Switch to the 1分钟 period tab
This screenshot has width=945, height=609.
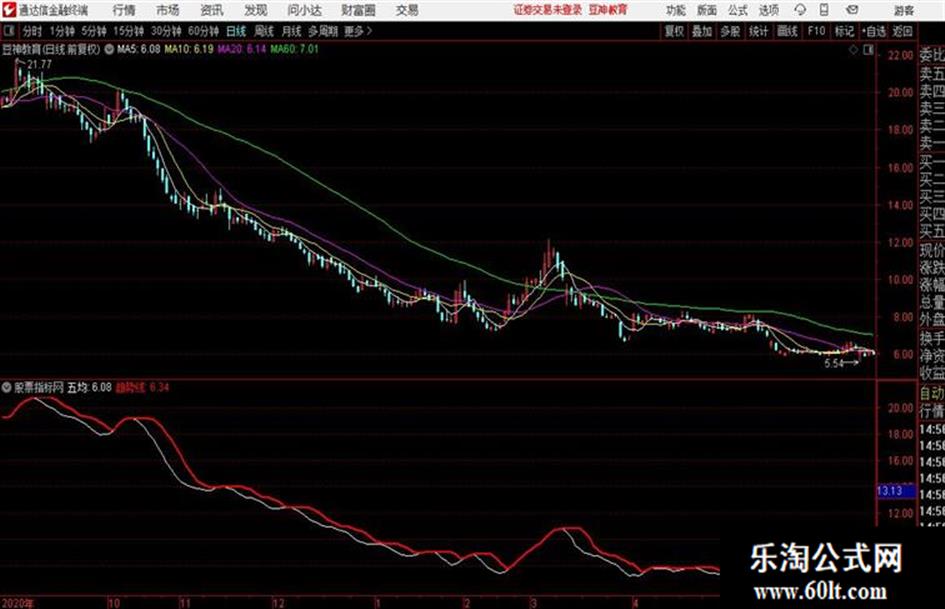[x=62, y=31]
